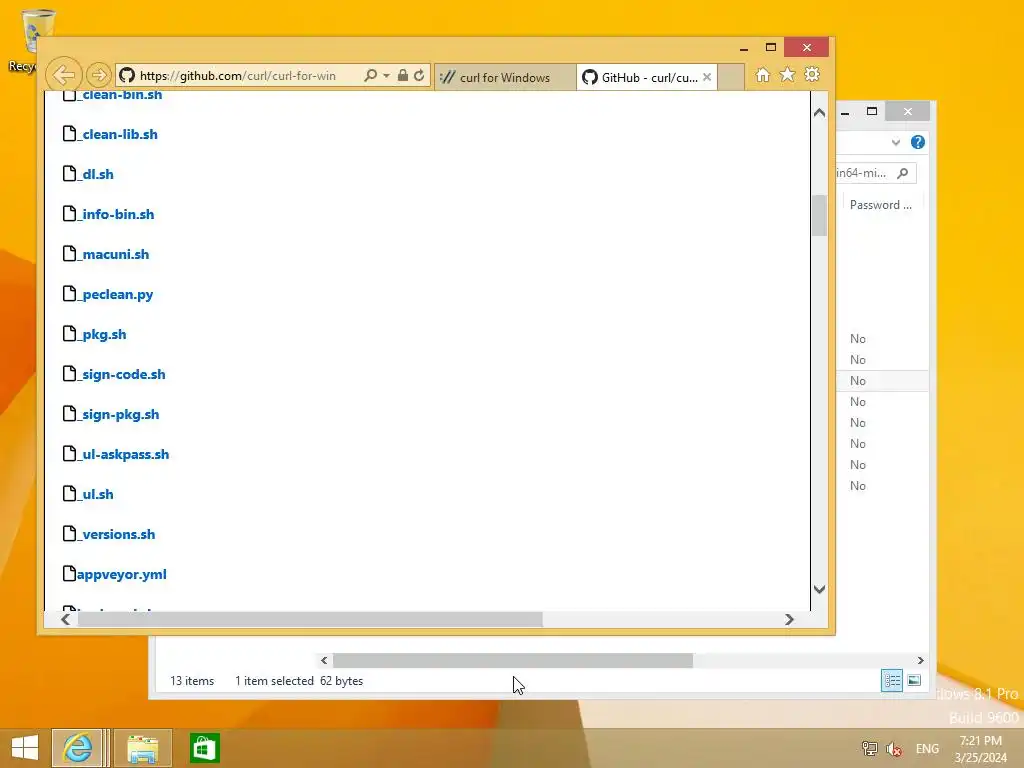The image size is (1024, 768).
Task: Close the GitHub tab with its X
Action: (x=707, y=77)
